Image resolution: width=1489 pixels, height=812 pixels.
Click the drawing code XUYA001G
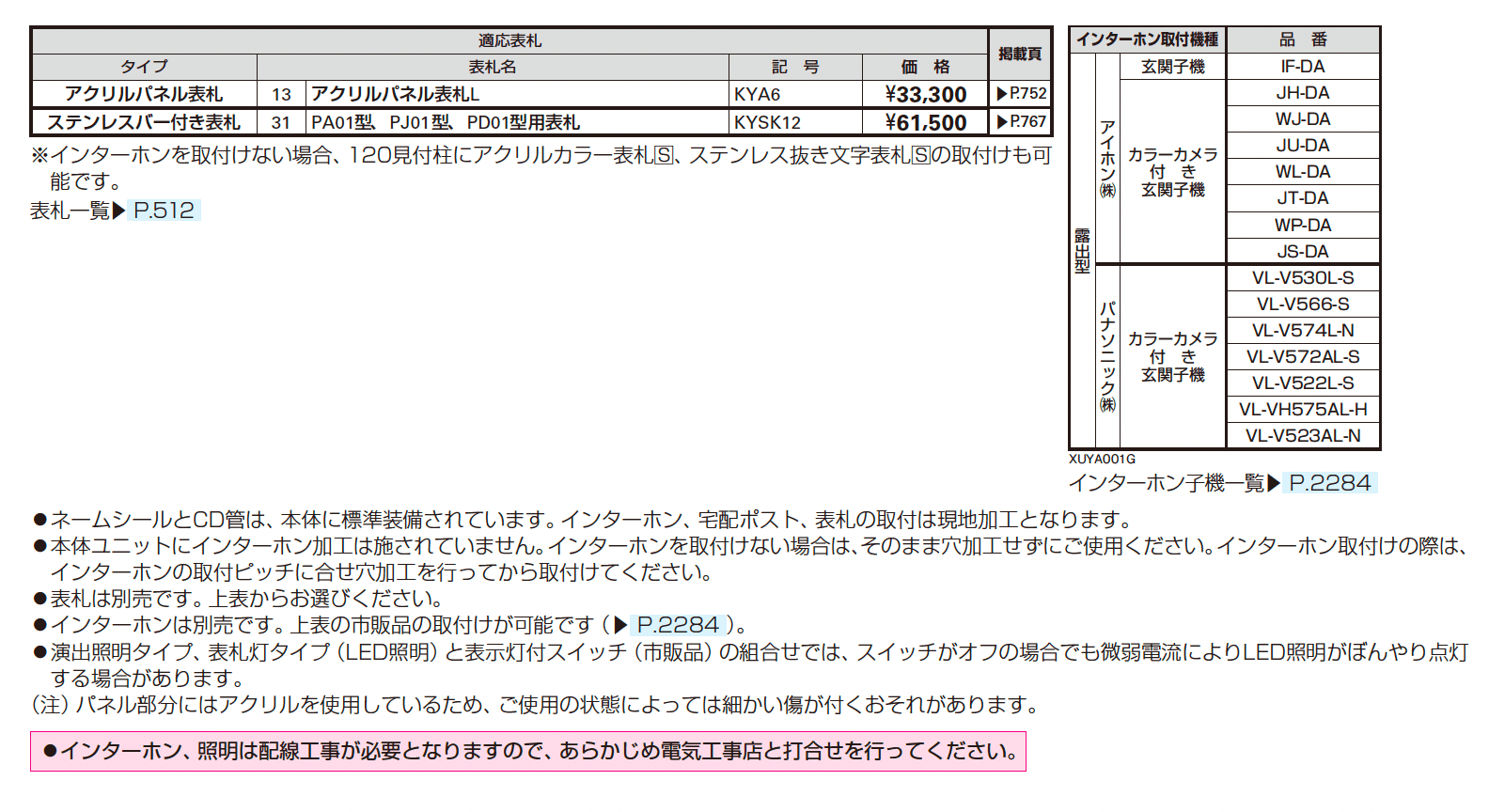pyautogui.click(x=1102, y=459)
